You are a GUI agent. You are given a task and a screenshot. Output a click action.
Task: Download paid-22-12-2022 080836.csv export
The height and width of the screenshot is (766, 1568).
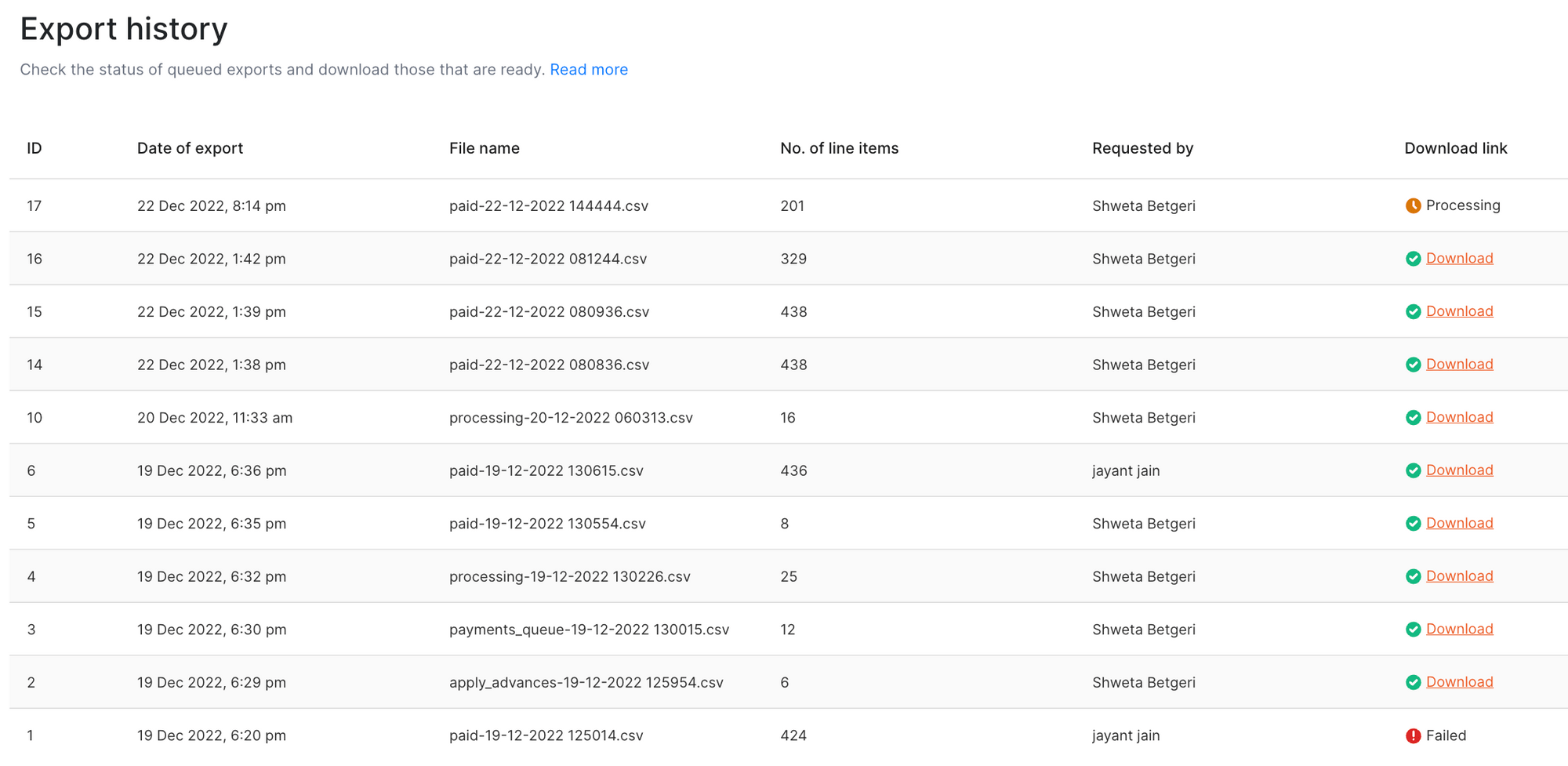click(x=1459, y=365)
